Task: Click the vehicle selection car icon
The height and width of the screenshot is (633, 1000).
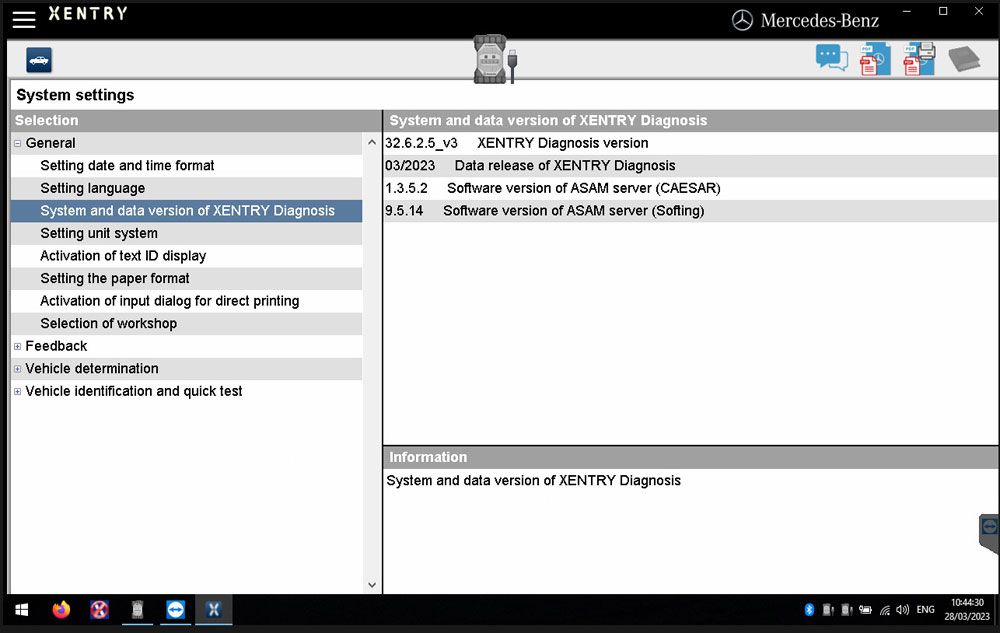Action: 39,61
